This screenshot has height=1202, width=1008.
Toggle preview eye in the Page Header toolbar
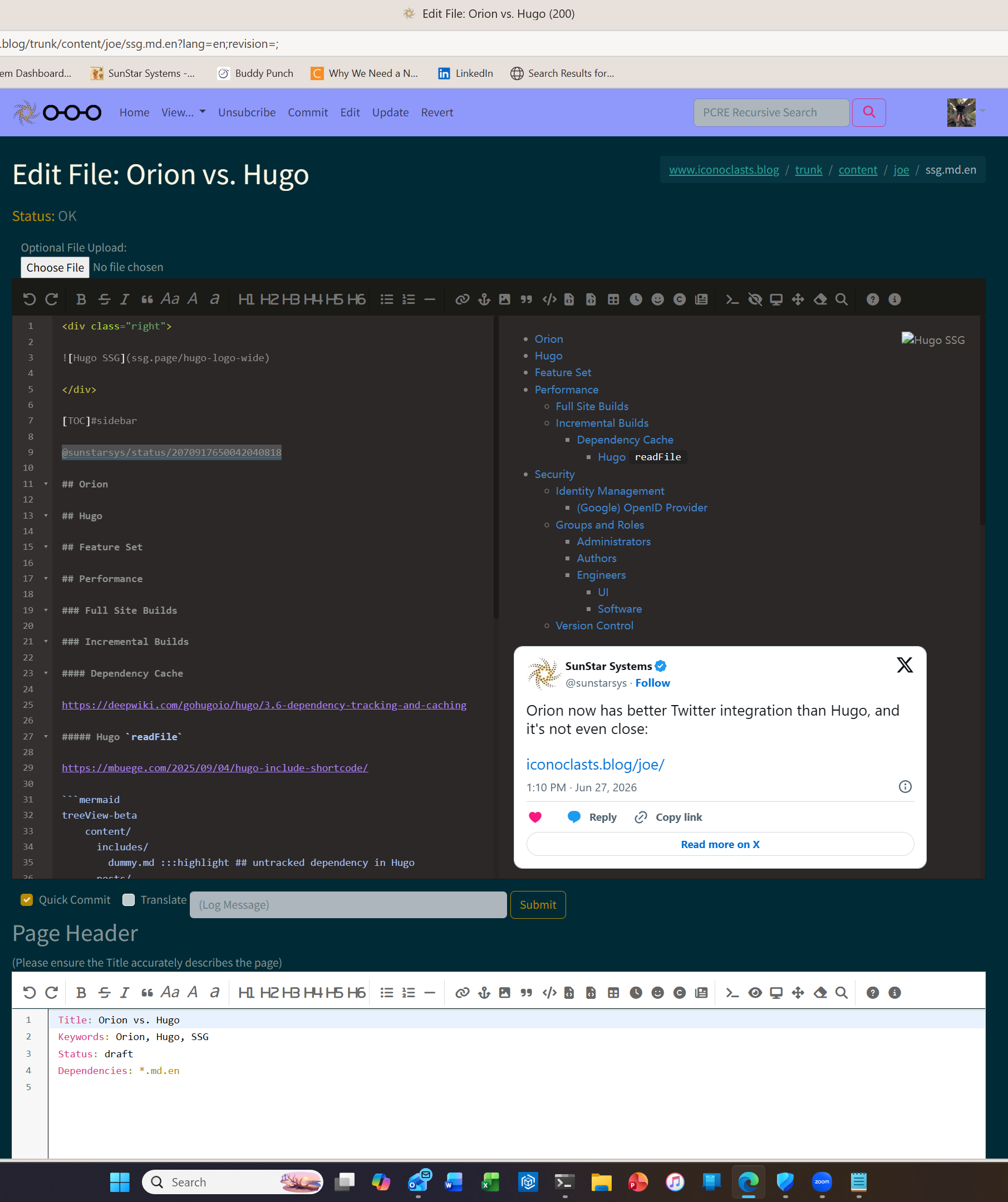(x=755, y=993)
